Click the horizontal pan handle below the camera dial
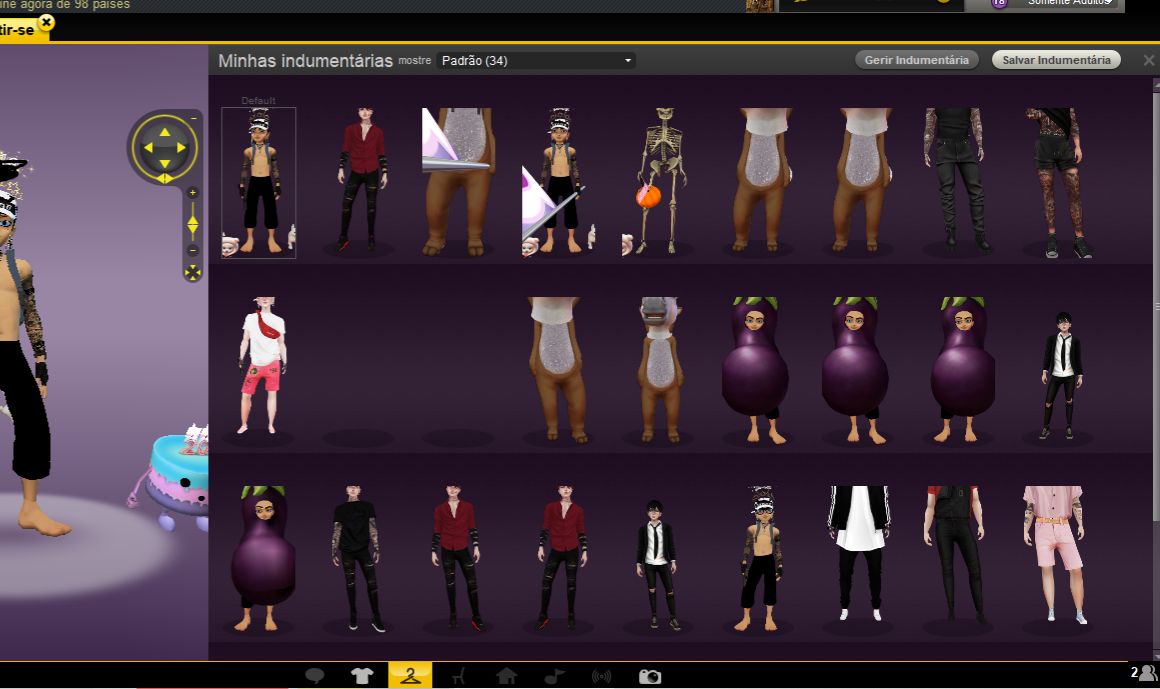The image size is (1160, 689). pyautogui.click(x=165, y=178)
